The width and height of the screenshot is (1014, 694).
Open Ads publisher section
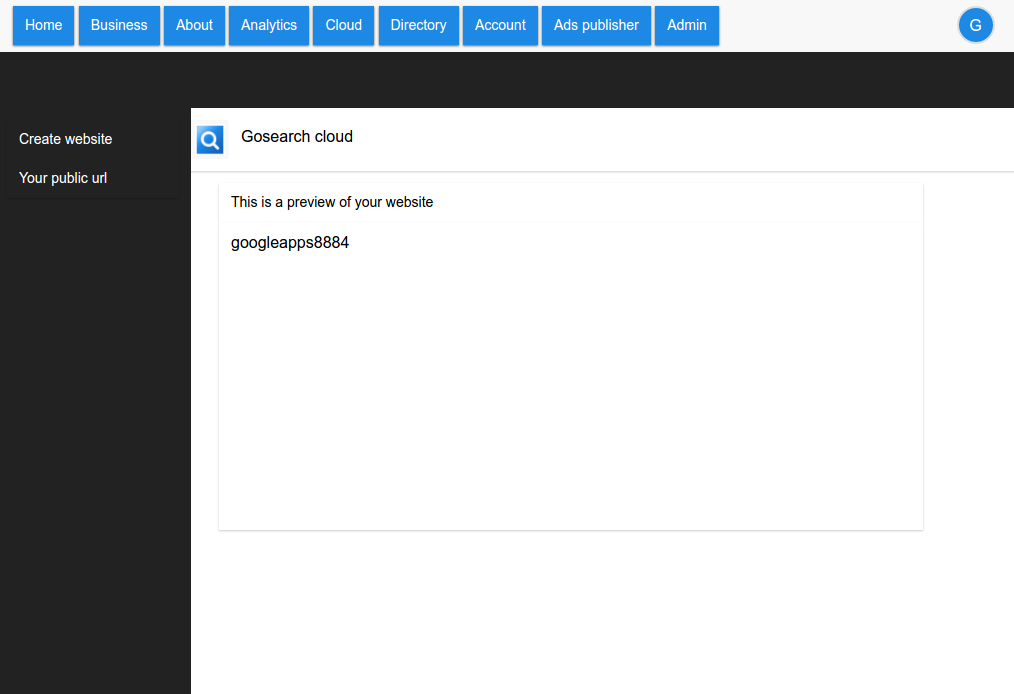596,25
